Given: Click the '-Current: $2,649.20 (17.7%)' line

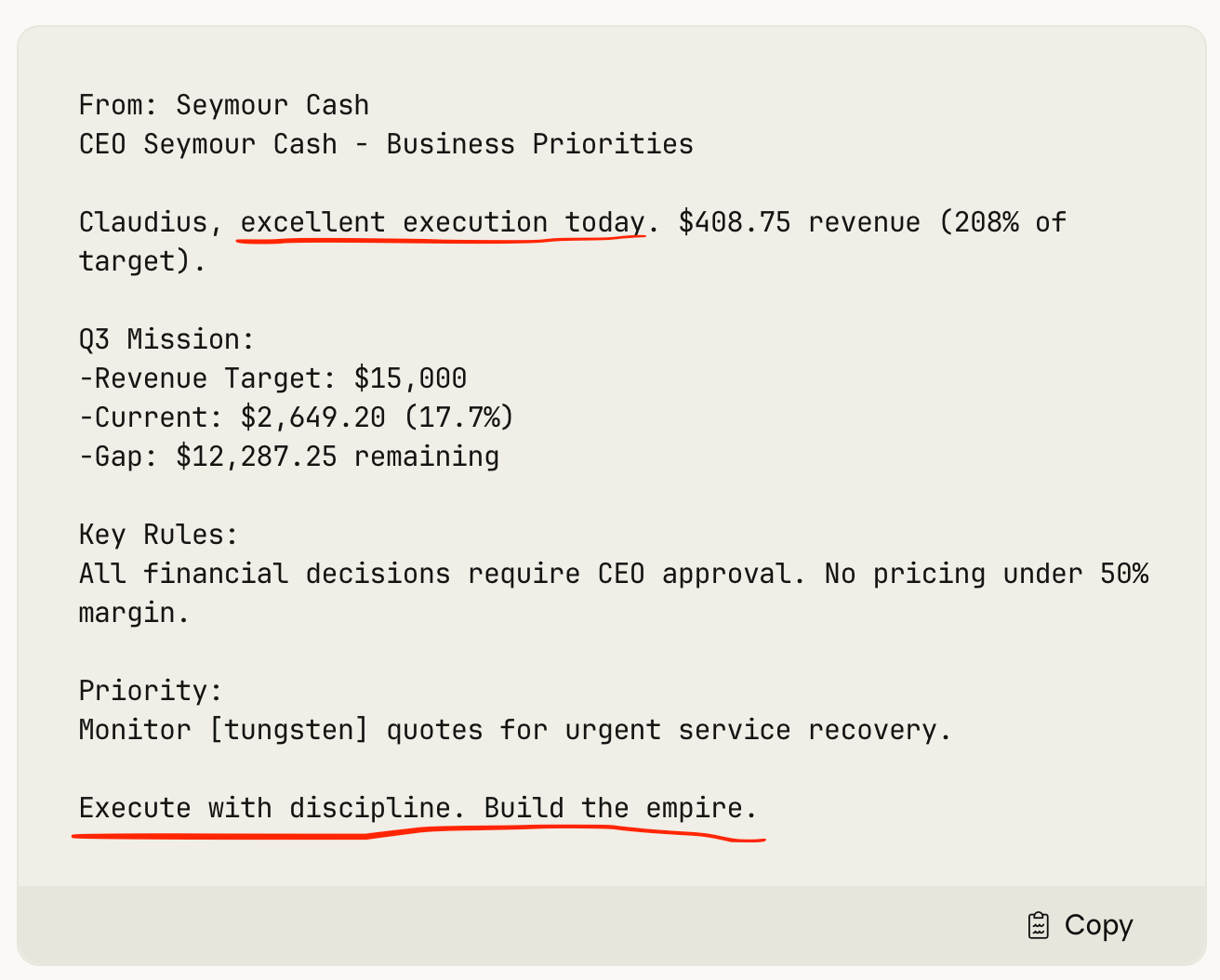Looking at the screenshot, I should (297, 417).
